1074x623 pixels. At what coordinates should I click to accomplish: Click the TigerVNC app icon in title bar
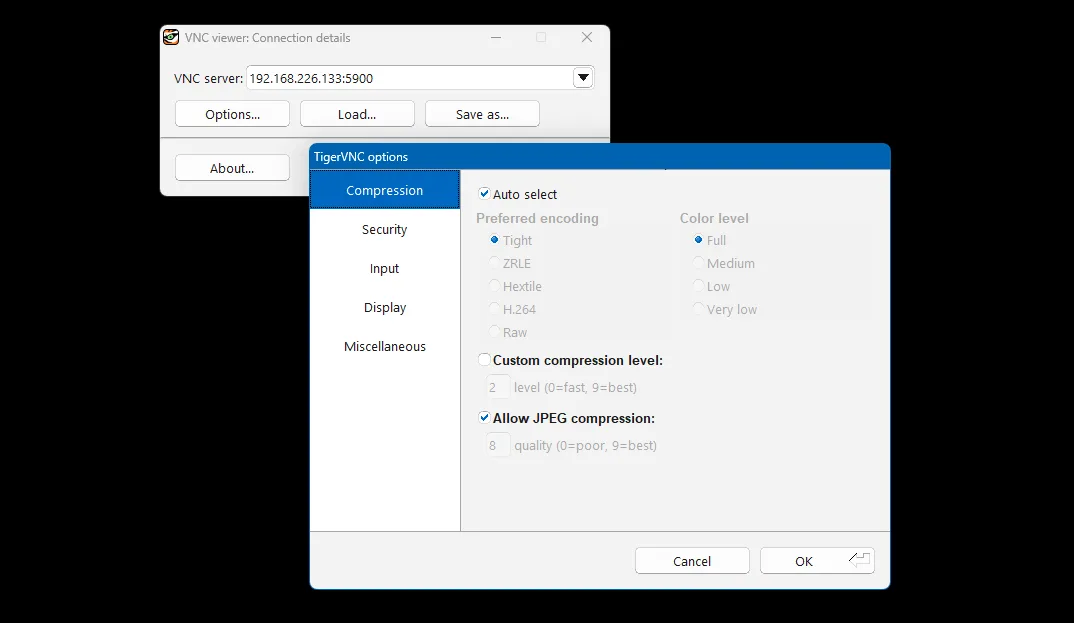tap(171, 38)
